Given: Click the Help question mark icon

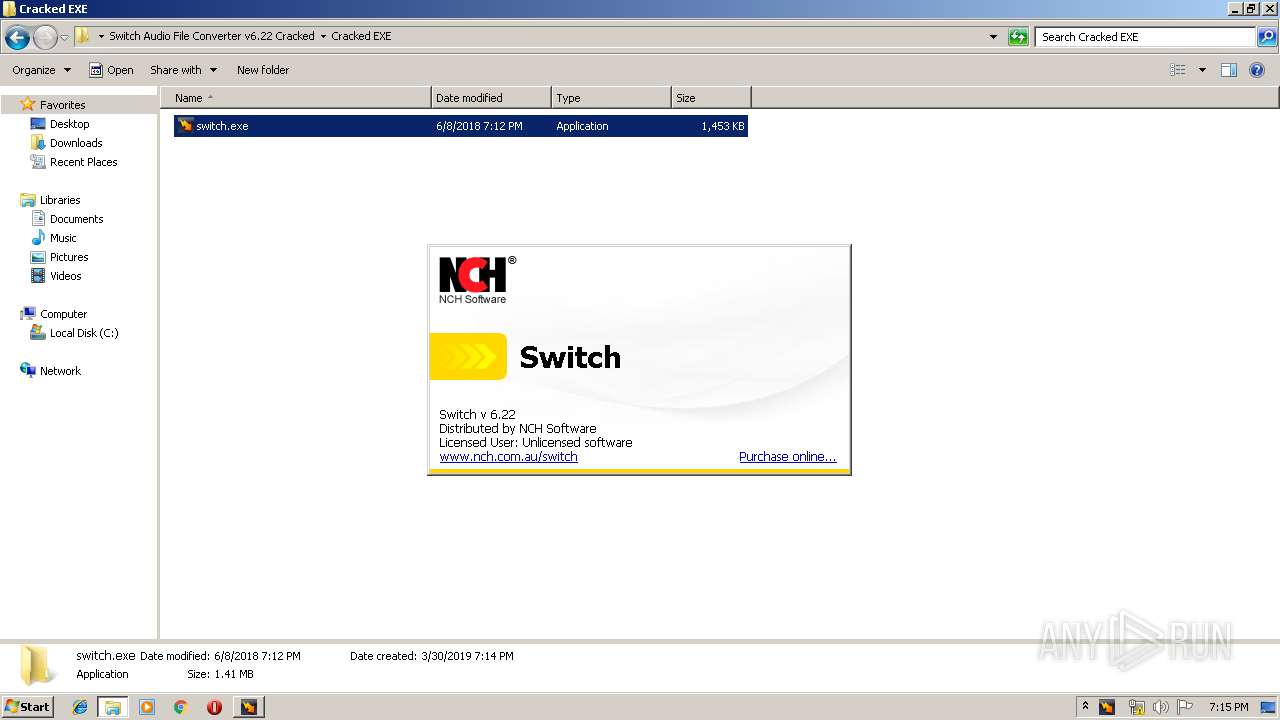Looking at the screenshot, I should 1257,70.
